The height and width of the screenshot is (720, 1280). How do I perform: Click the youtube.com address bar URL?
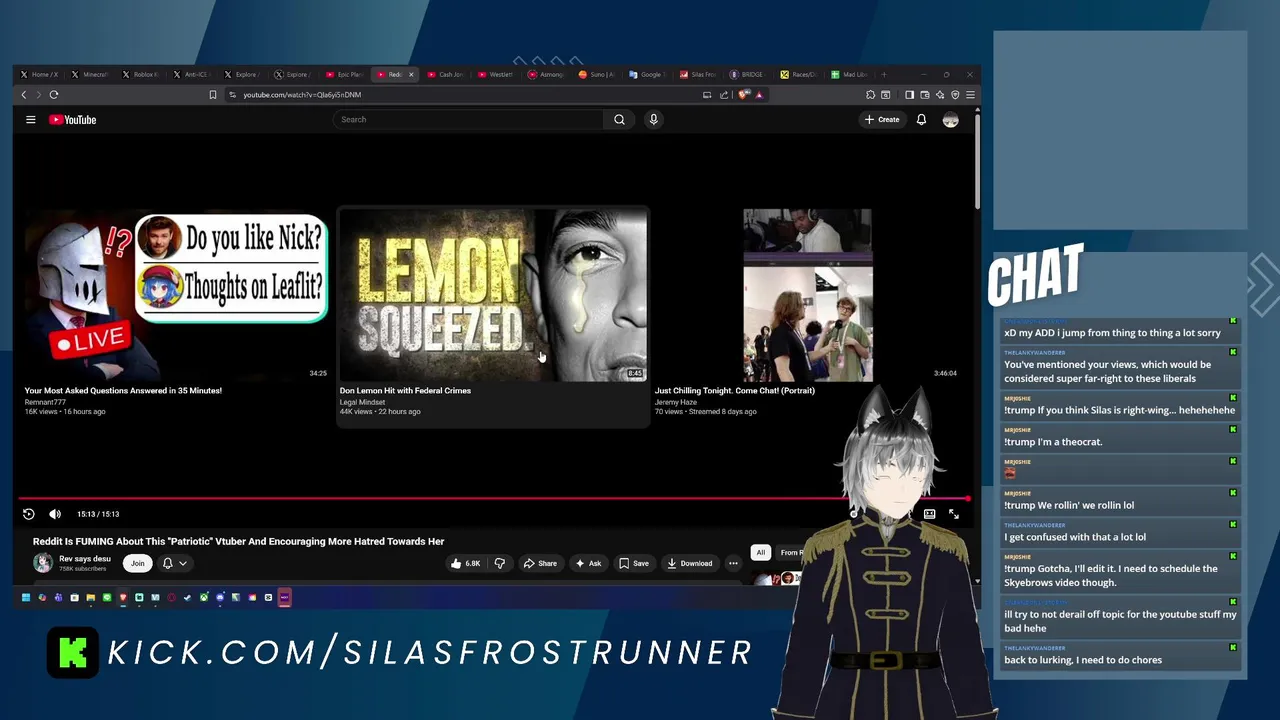(302, 95)
